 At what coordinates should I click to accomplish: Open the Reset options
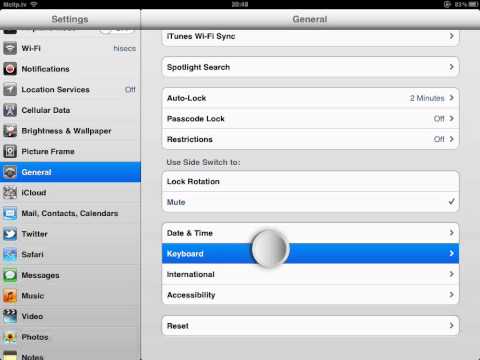(310, 326)
